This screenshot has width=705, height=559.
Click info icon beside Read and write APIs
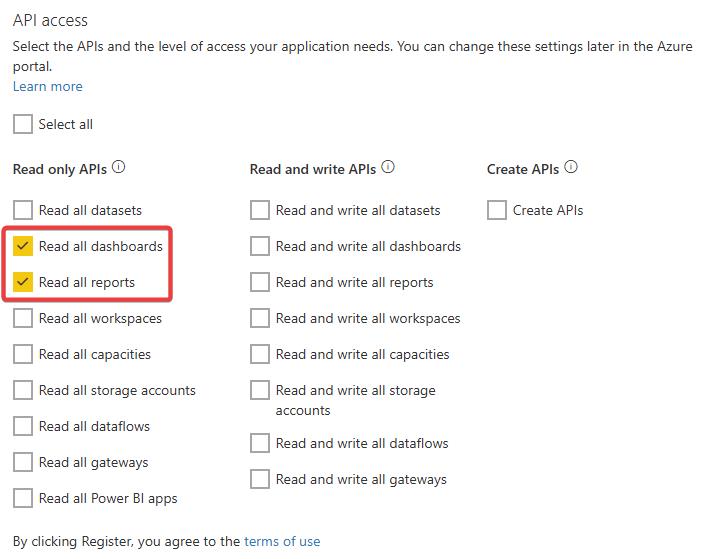pos(388,167)
